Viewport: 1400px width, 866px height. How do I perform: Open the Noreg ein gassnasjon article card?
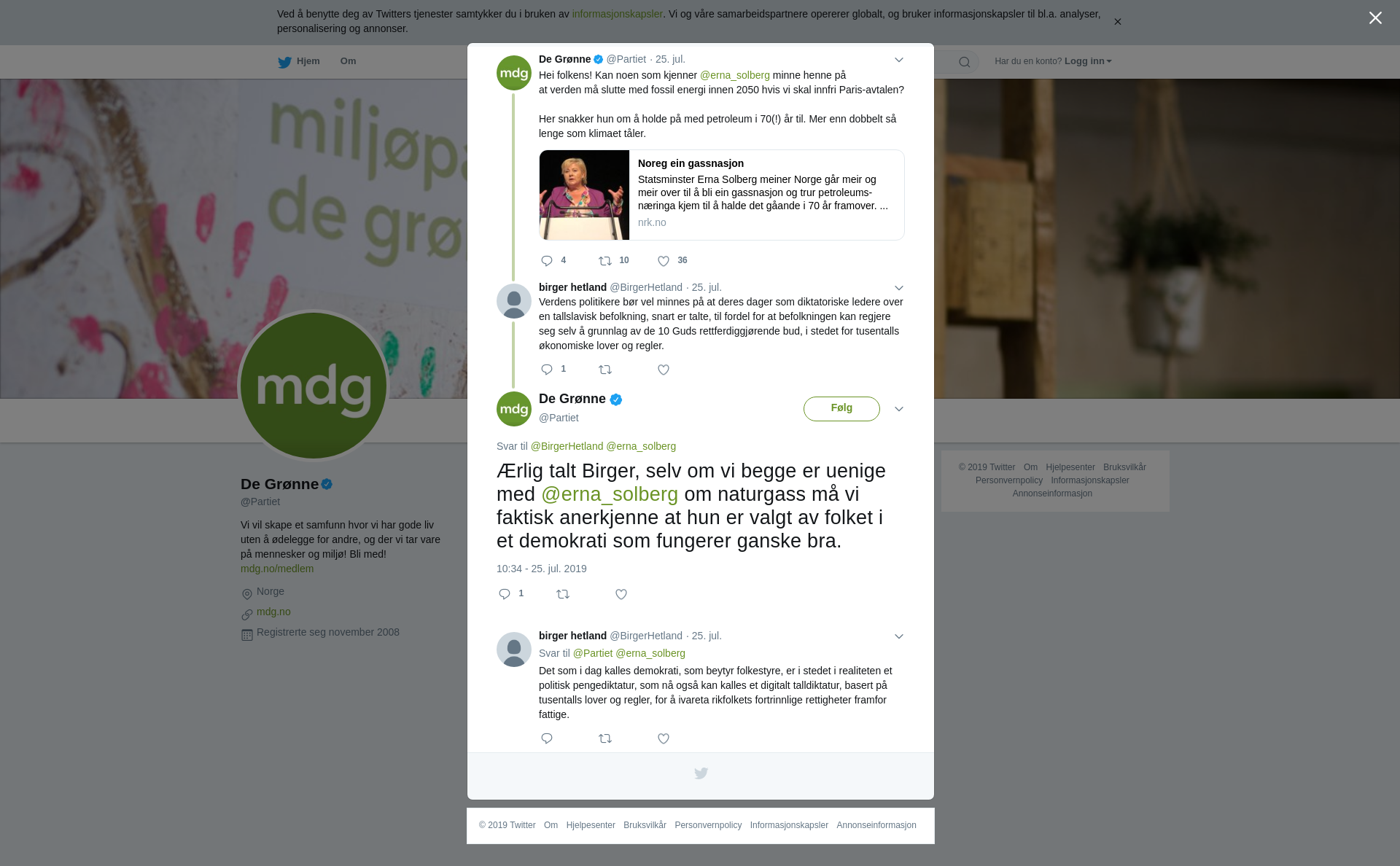coord(722,195)
